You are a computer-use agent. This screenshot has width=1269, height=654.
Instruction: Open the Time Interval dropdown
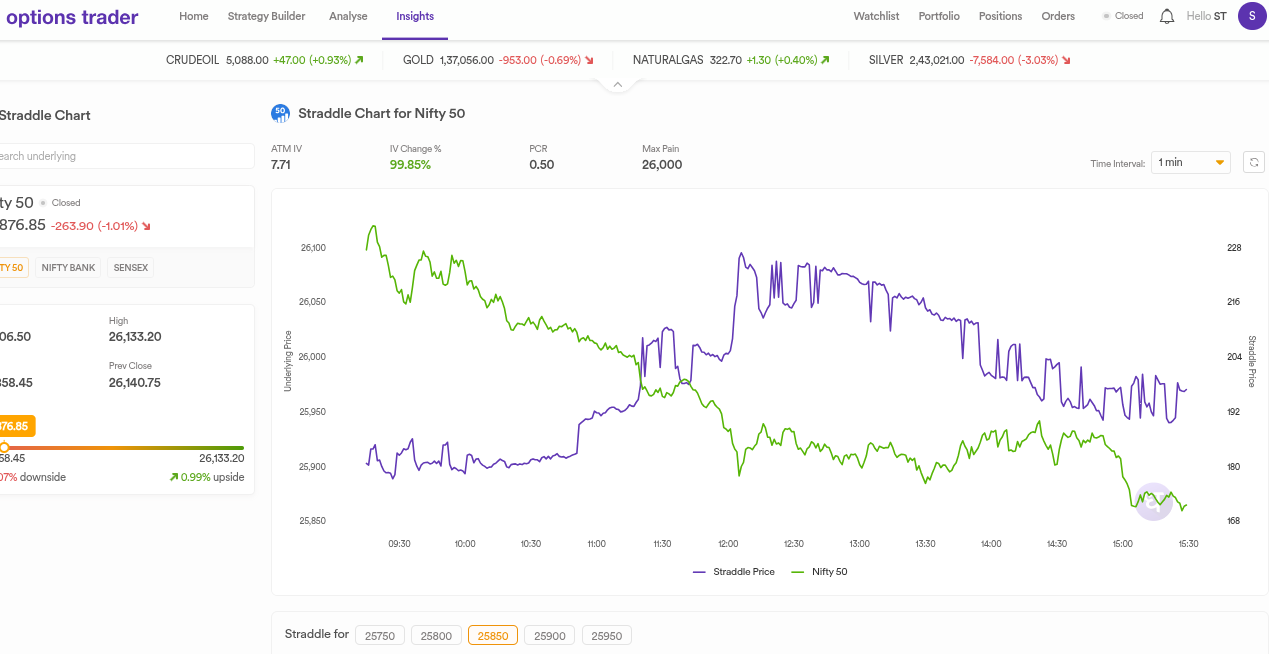1190,162
